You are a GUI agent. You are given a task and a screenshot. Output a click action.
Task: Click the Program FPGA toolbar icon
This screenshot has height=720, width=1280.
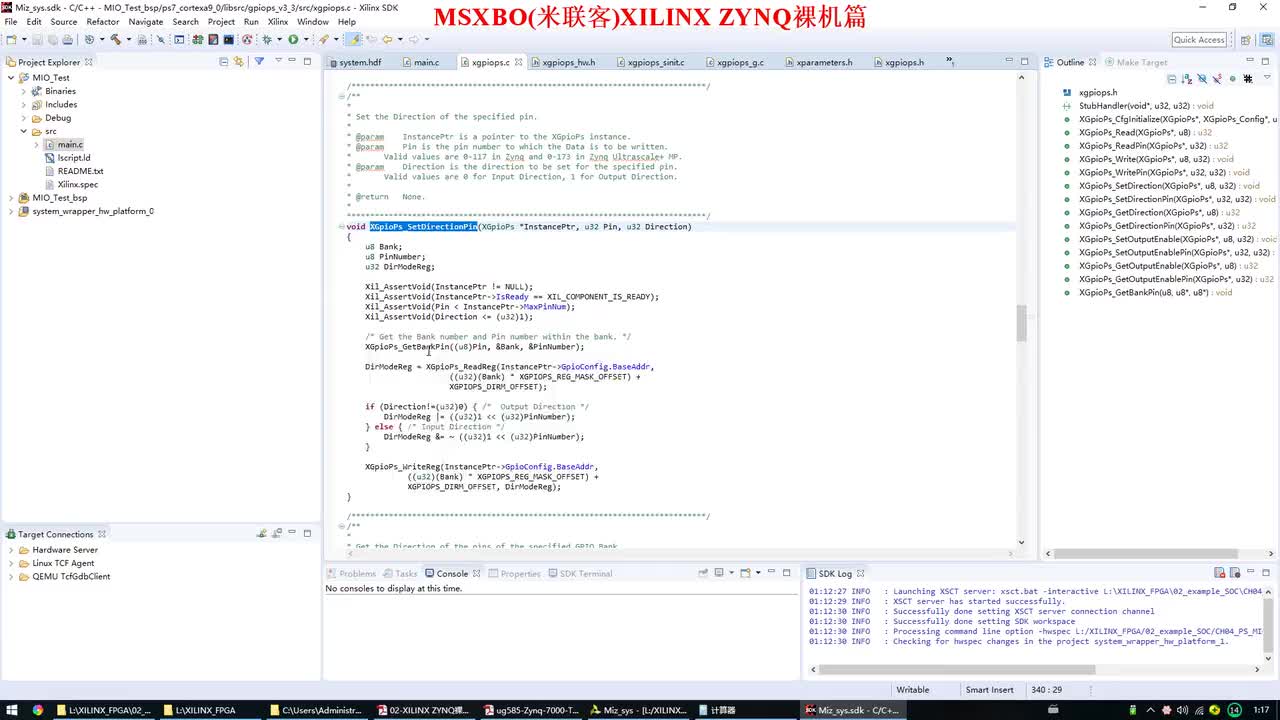197,39
